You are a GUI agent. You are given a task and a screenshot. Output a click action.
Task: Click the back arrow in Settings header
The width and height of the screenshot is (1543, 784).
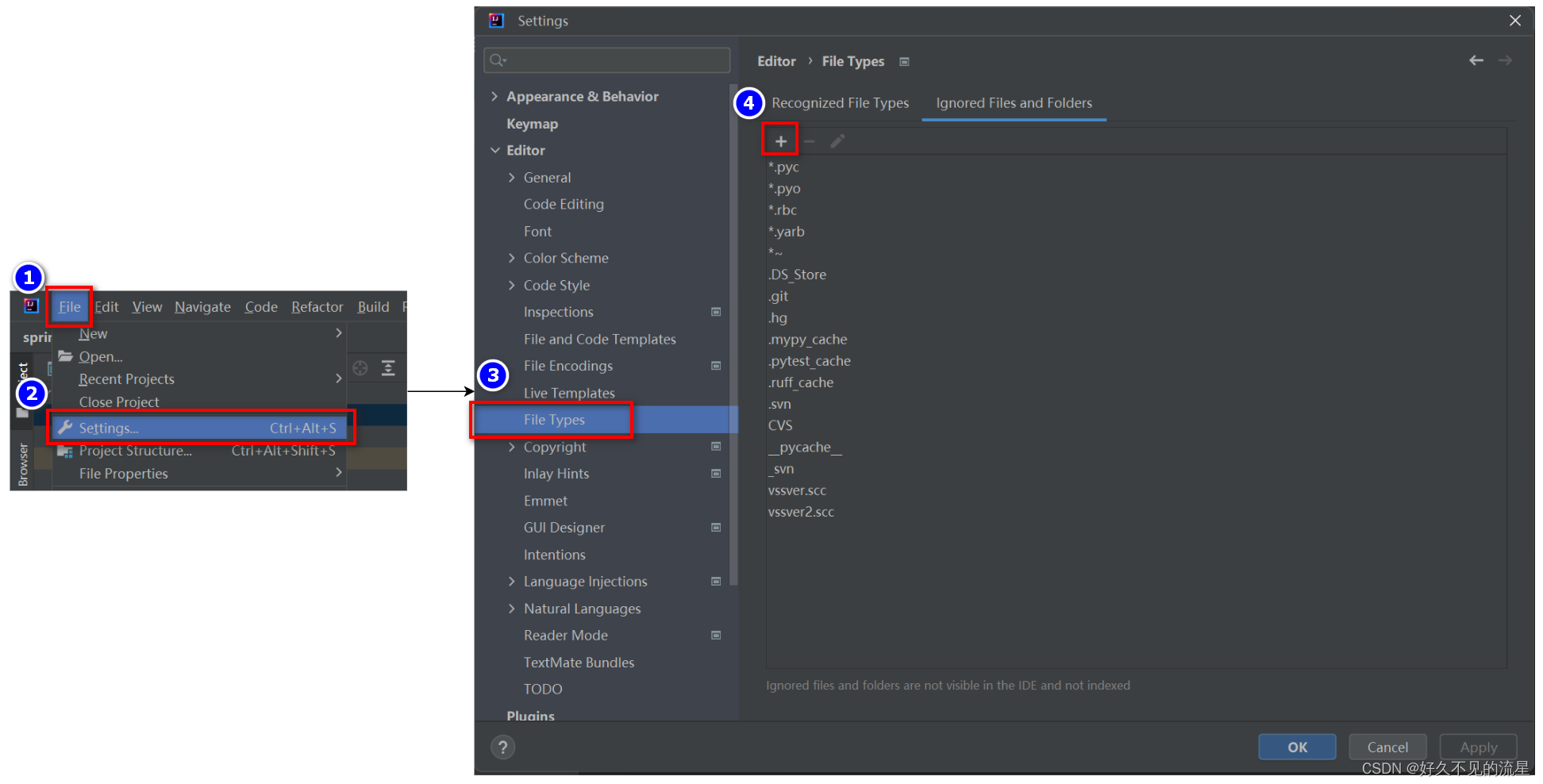pos(1476,60)
